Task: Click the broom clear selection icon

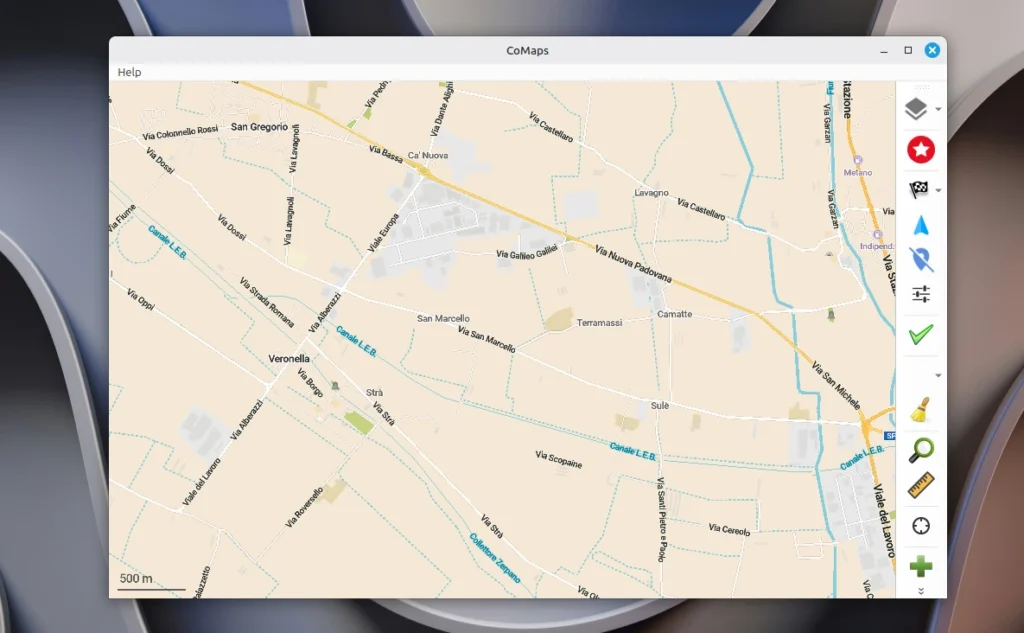Action: click(x=921, y=411)
